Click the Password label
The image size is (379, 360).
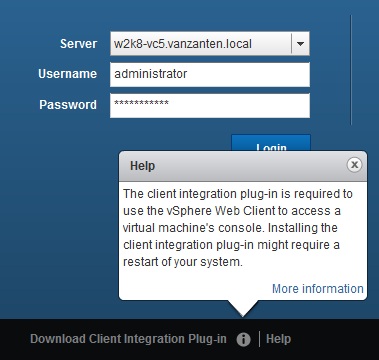tap(68, 104)
